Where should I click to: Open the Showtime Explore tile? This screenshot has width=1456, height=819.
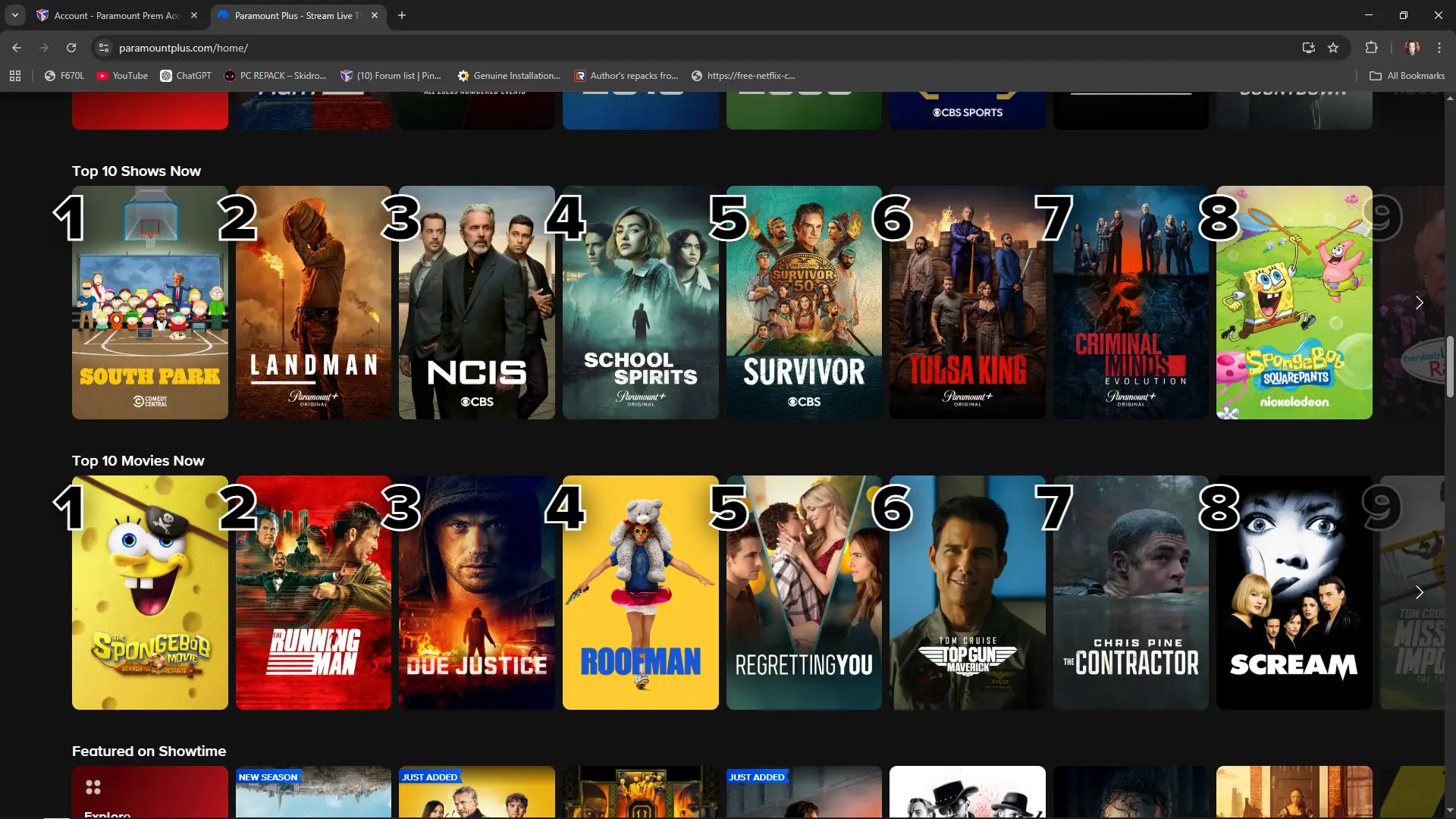(x=150, y=792)
